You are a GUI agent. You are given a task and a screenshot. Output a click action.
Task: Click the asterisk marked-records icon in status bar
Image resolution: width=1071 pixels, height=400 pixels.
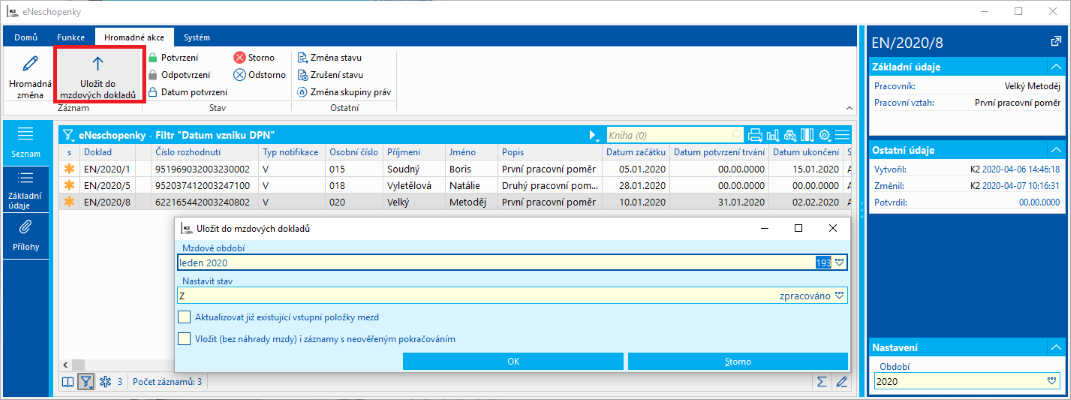pyautogui.click(x=105, y=382)
